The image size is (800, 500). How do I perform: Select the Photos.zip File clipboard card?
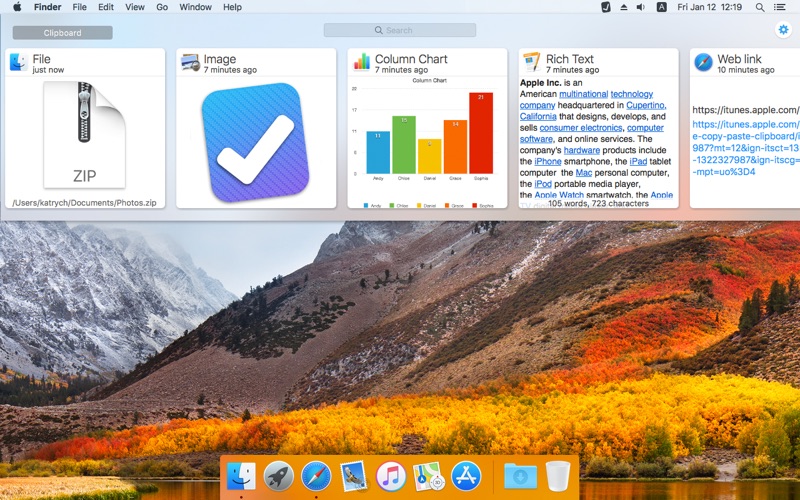85,128
